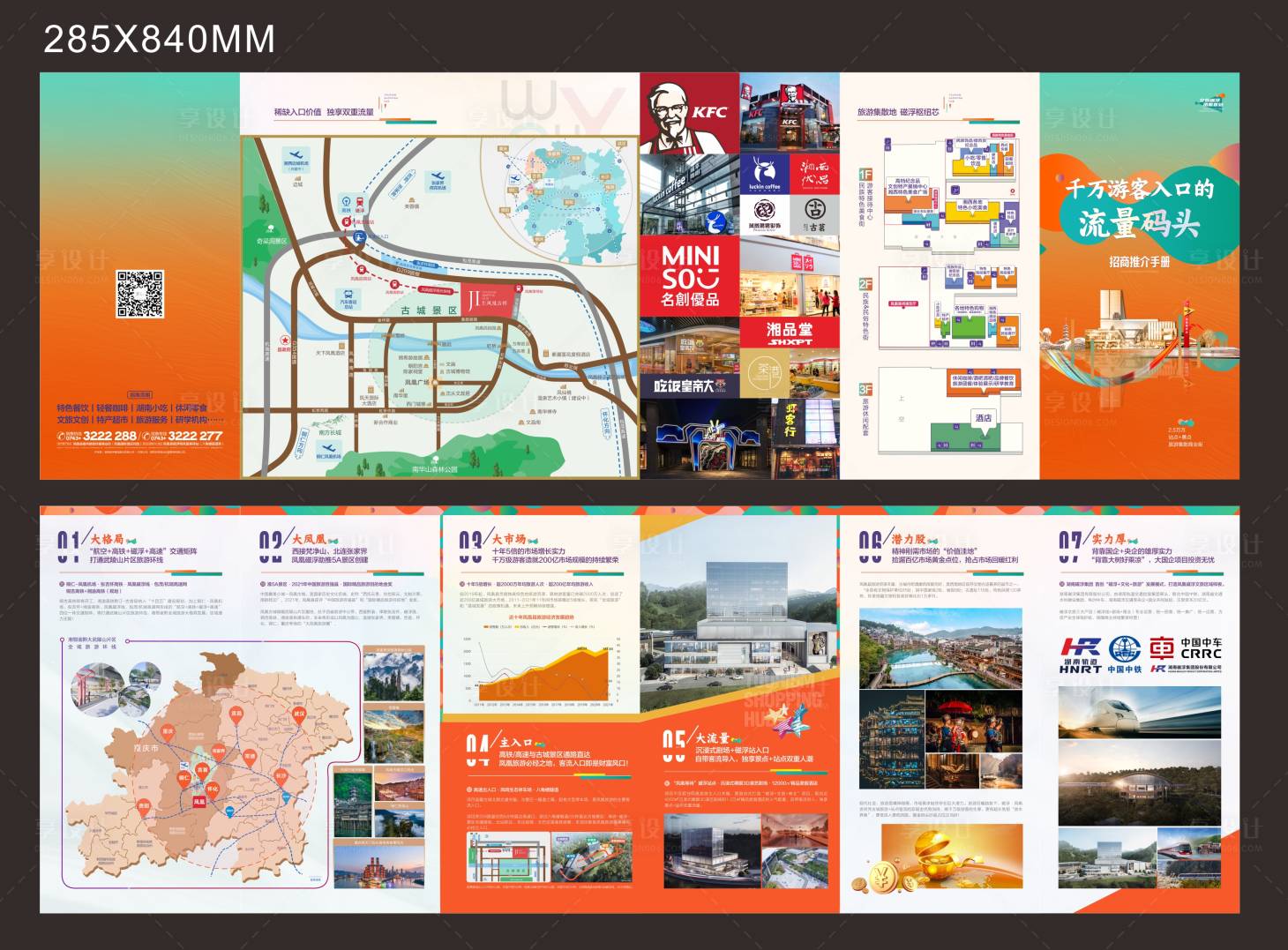The image size is (1288, 950).
Task: Select the 武汉 orange map pin
Action: (298, 717)
